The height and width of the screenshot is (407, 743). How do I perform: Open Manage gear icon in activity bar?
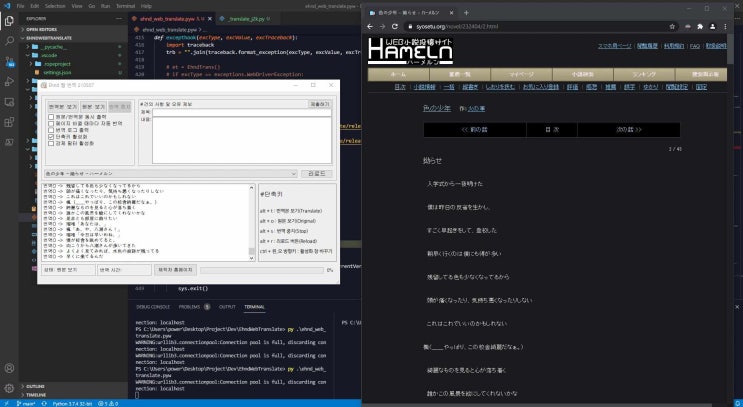(7, 386)
